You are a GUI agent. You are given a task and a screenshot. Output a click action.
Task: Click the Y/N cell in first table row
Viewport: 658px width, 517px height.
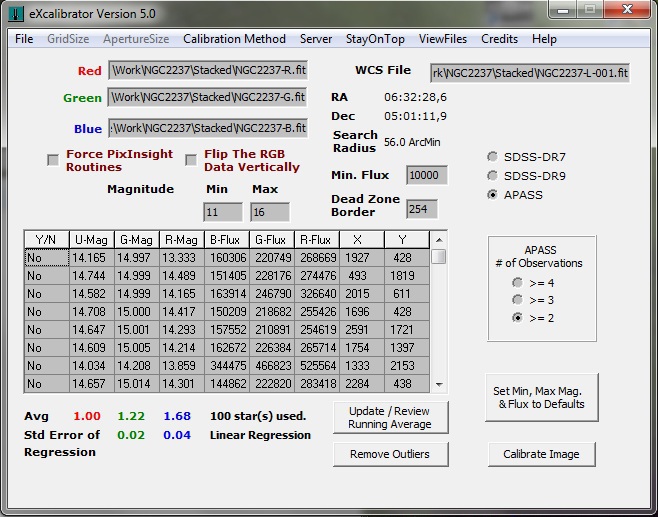46,257
